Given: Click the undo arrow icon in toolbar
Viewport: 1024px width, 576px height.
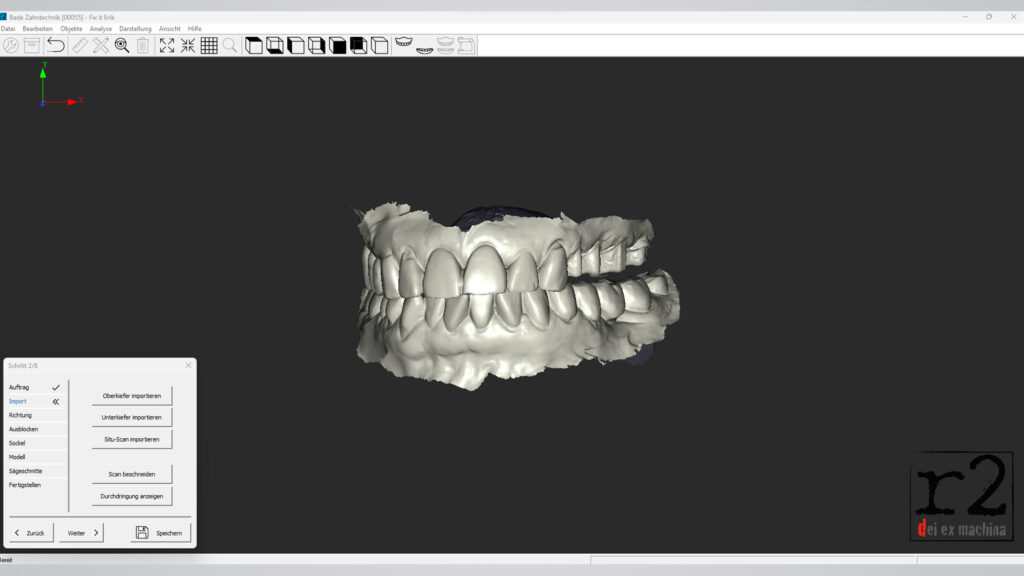Looking at the screenshot, I should coord(56,45).
